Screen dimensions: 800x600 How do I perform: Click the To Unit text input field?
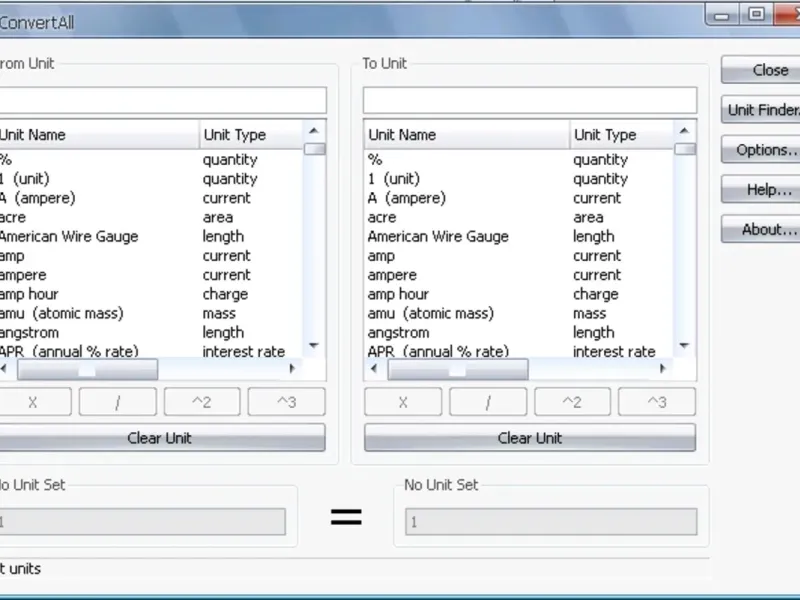[x=530, y=100]
